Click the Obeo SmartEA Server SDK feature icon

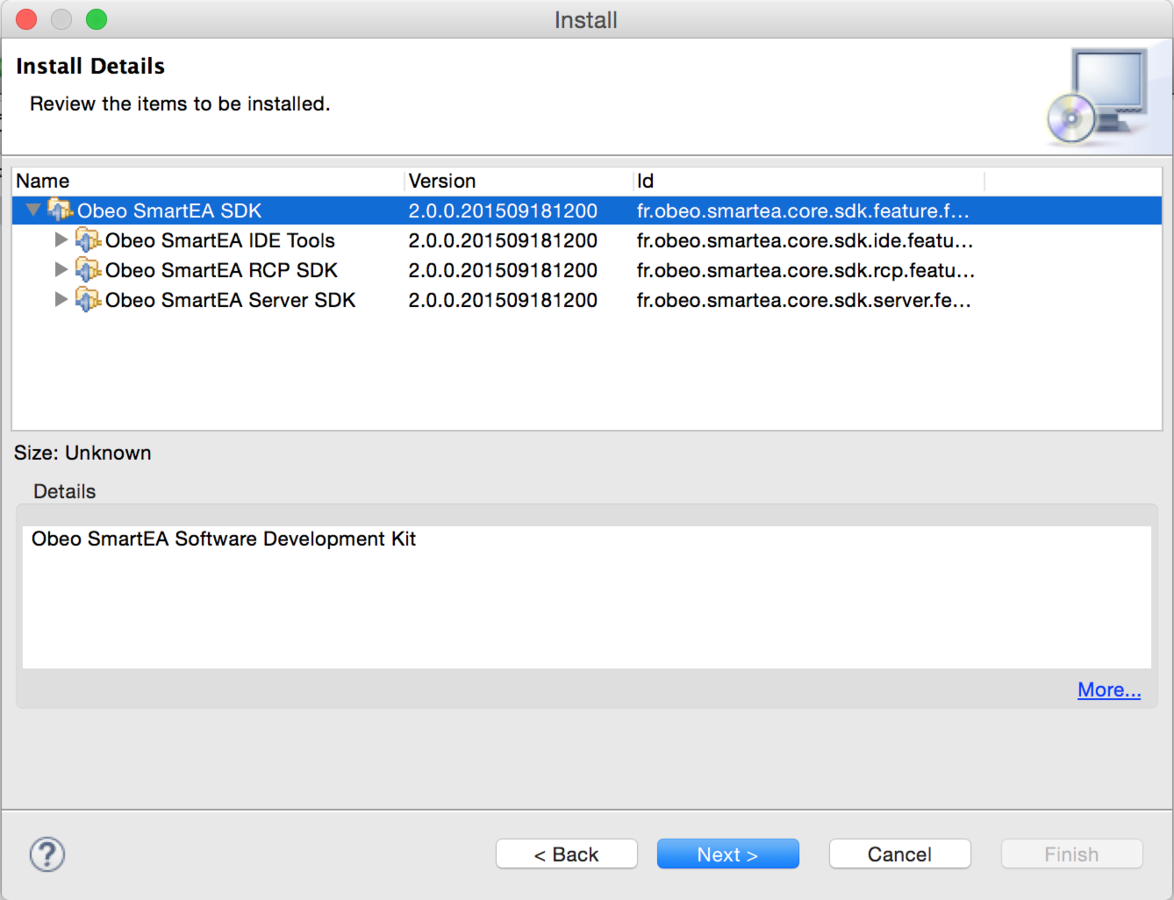pos(88,300)
